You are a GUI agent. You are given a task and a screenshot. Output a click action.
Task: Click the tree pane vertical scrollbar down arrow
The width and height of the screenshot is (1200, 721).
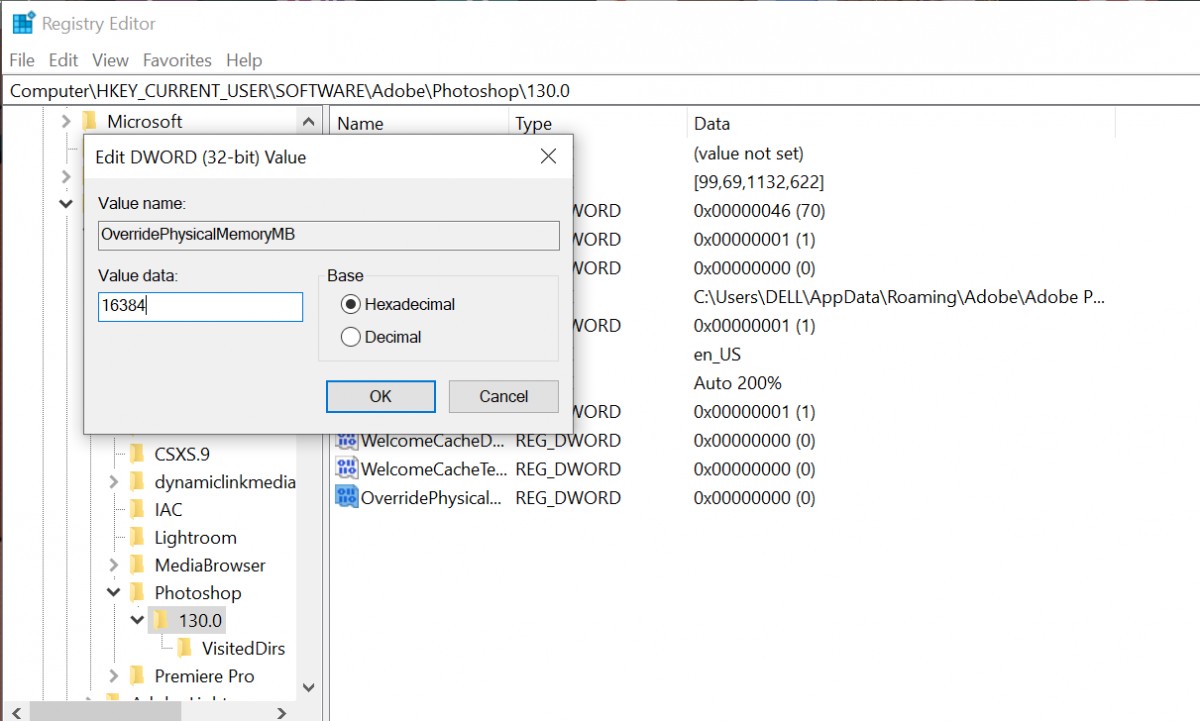[309, 687]
